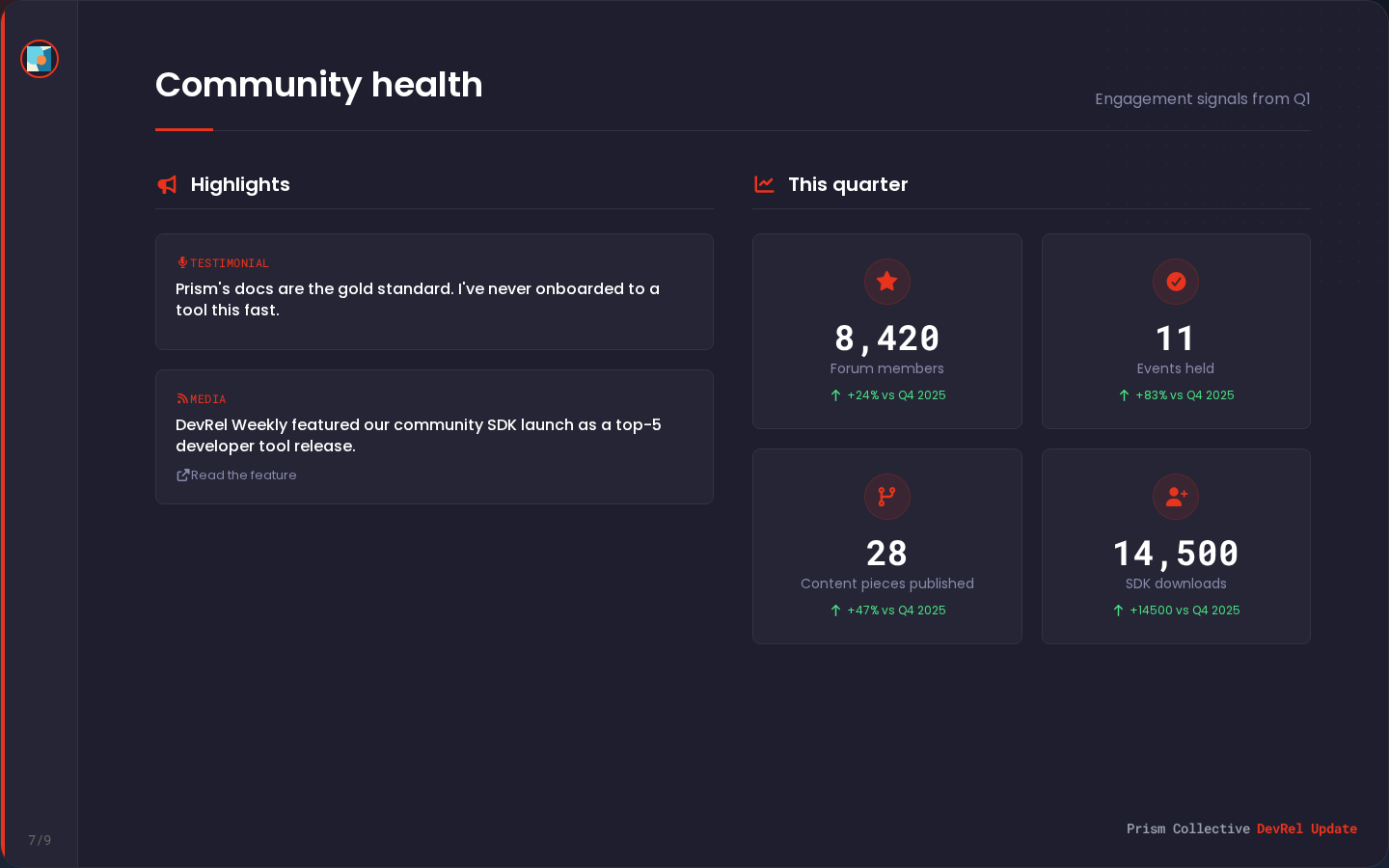This screenshot has height=868, width=1389.
Task: Click the red accent bar on the left edge
Action: pos(4,434)
